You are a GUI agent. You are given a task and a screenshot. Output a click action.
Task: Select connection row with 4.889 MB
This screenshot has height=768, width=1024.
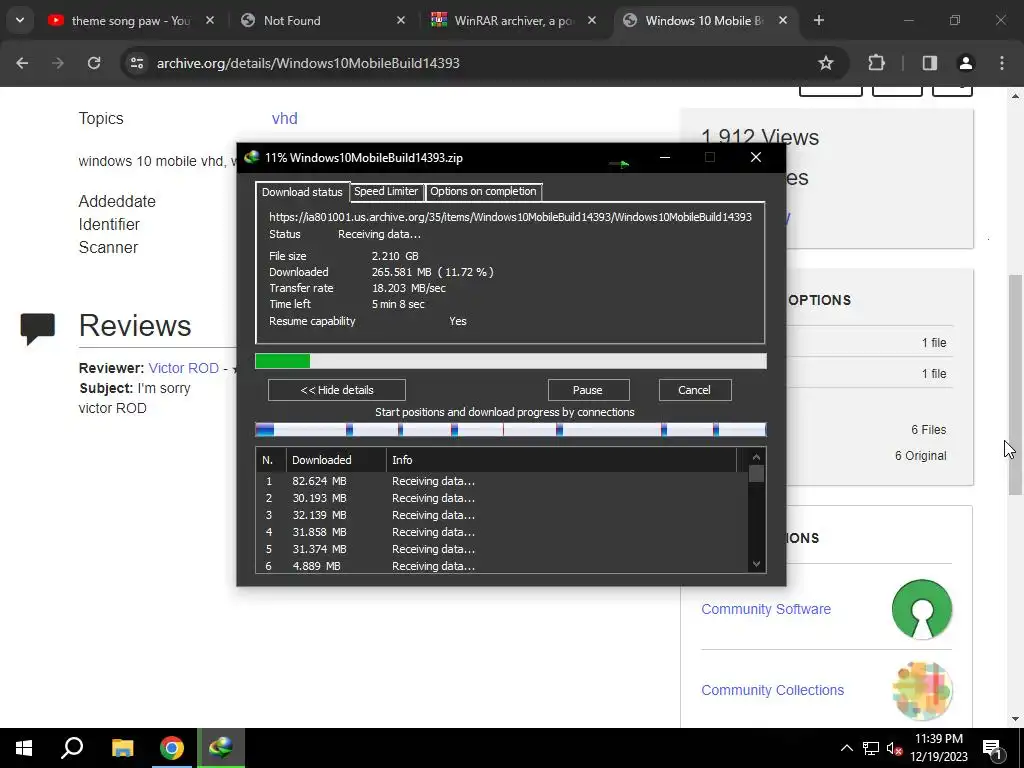(502, 566)
